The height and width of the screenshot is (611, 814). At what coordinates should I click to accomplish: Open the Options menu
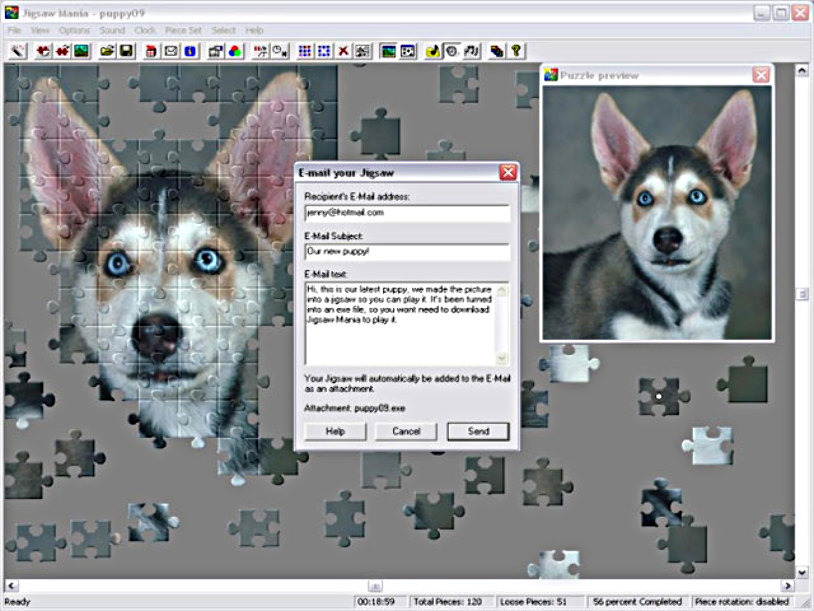point(74,30)
